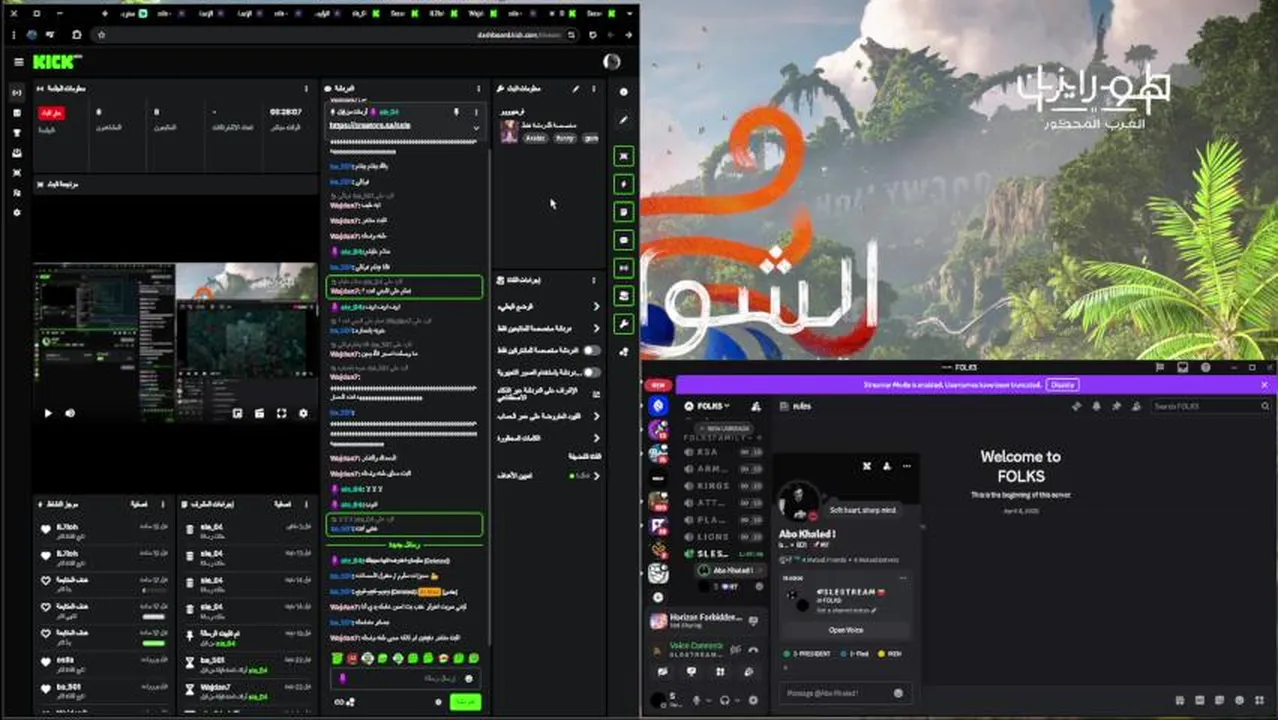Enter fullscreen on the stream preview
The image size is (1278, 720).
click(x=281, y=413)
